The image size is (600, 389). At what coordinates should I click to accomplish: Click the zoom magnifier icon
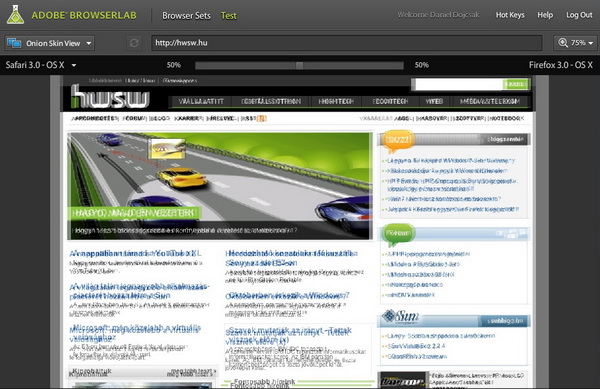563,42
